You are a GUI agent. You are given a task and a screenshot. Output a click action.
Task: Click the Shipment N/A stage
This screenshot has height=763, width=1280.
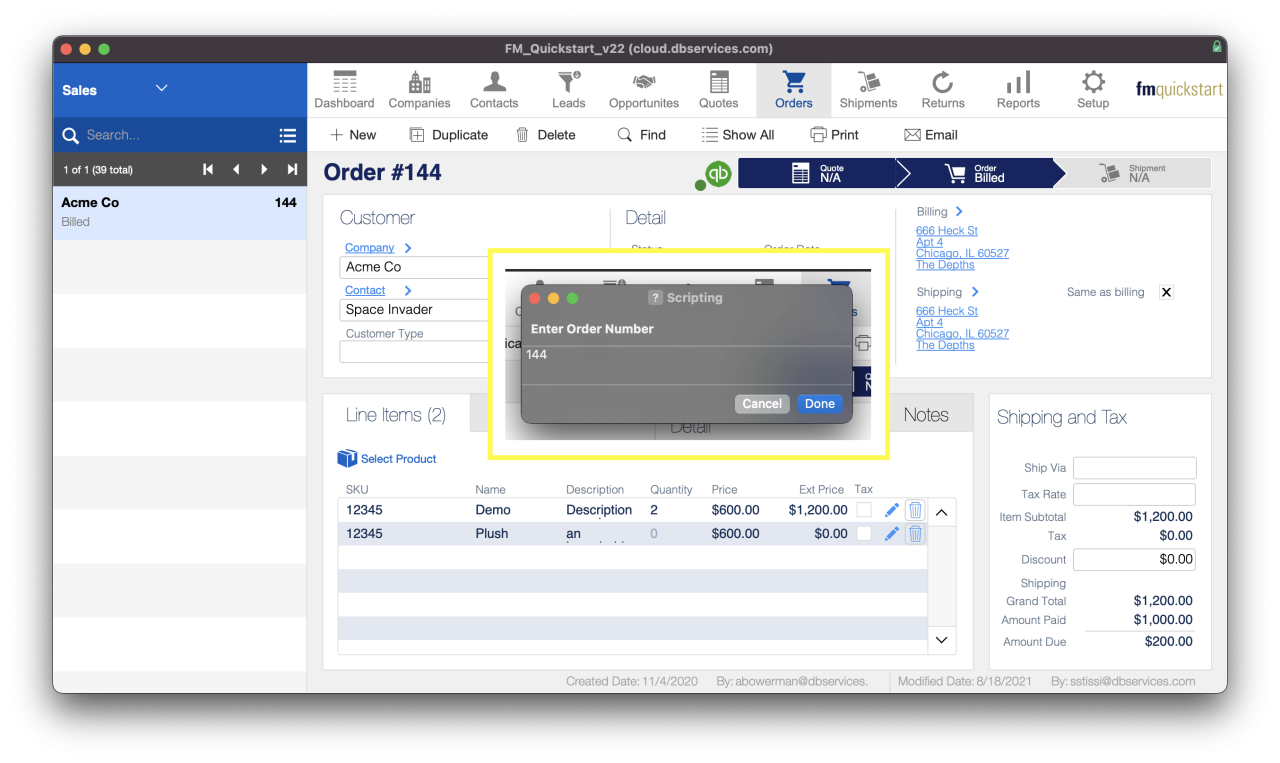point(1132,173)
